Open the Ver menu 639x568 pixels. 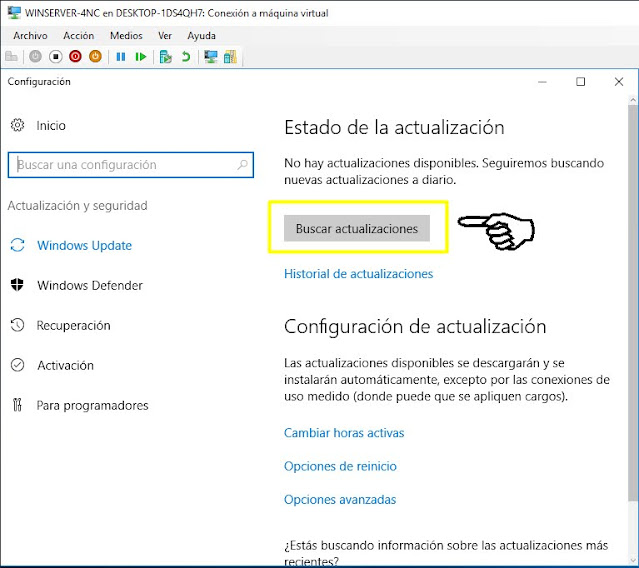(165, 36)
